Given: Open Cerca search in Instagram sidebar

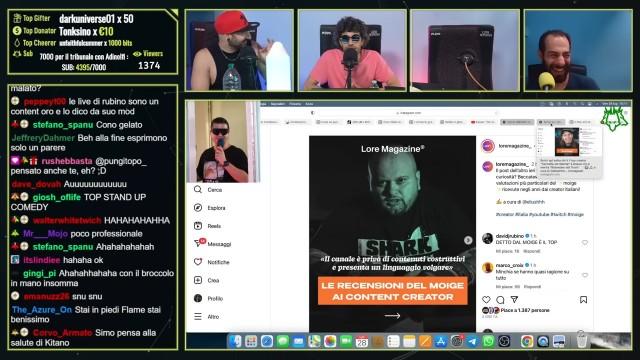Looking at the screenshot, I should (208, 190).
